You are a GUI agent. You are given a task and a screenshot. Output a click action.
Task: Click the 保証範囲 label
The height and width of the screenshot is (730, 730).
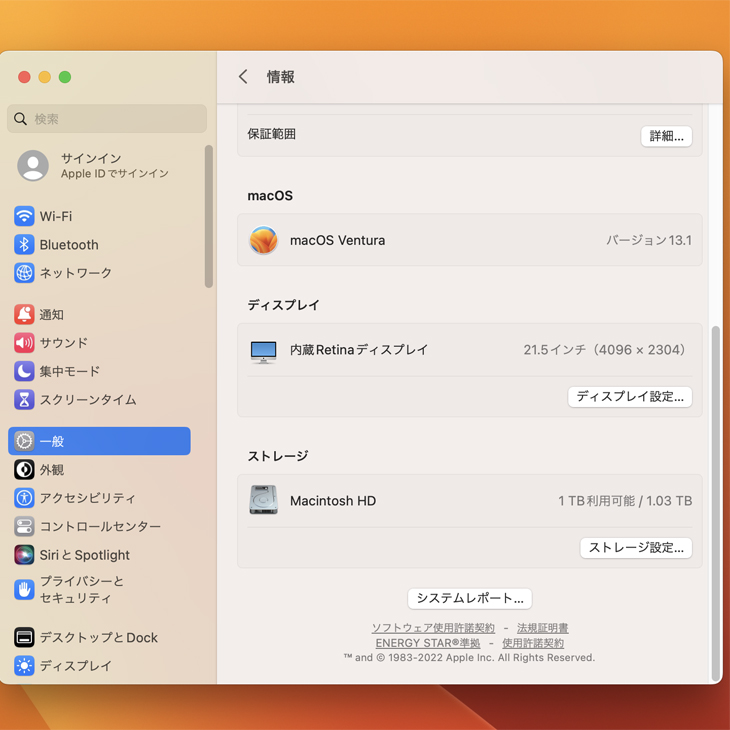coord(271,134)
